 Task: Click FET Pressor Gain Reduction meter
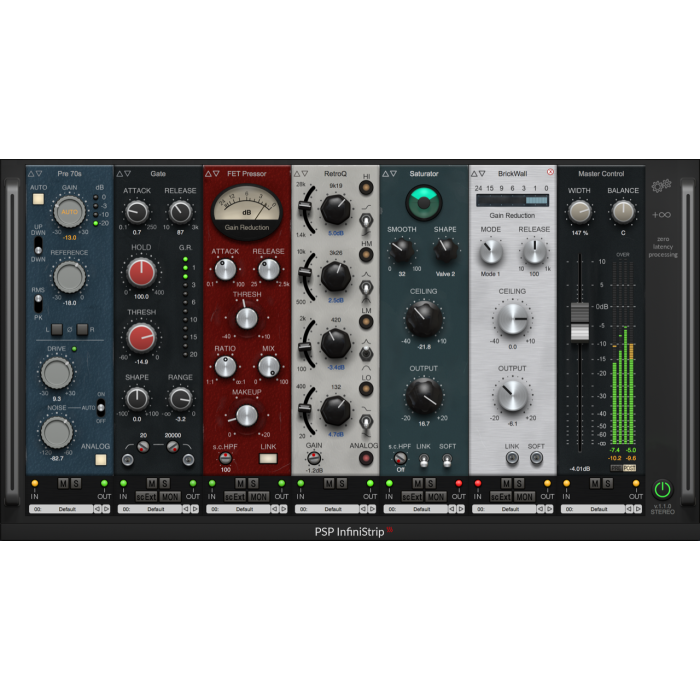point(246,213)
